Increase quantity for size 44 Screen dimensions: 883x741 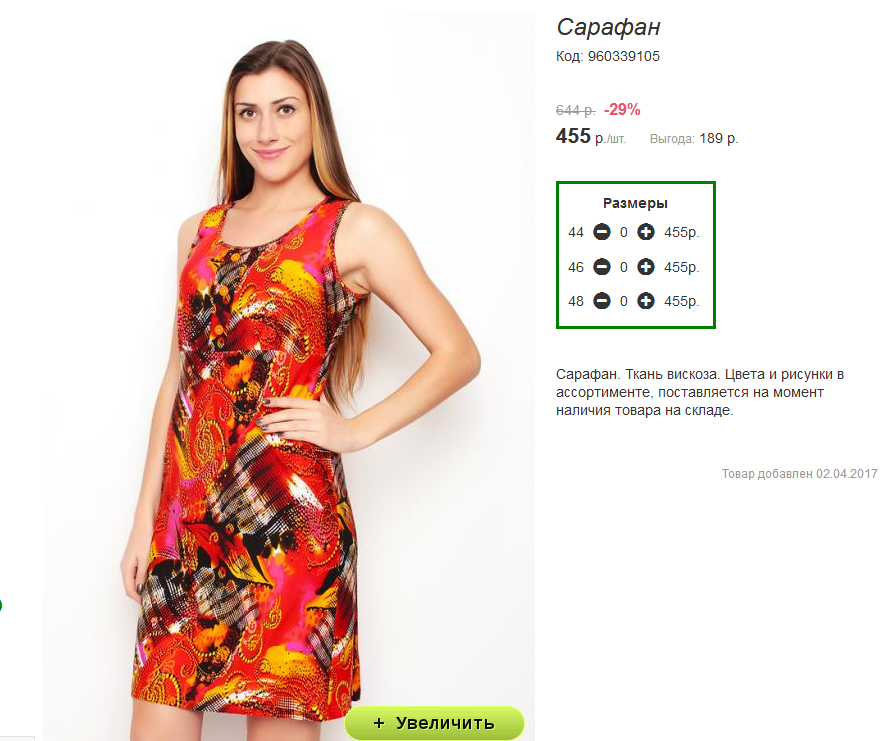645,232
